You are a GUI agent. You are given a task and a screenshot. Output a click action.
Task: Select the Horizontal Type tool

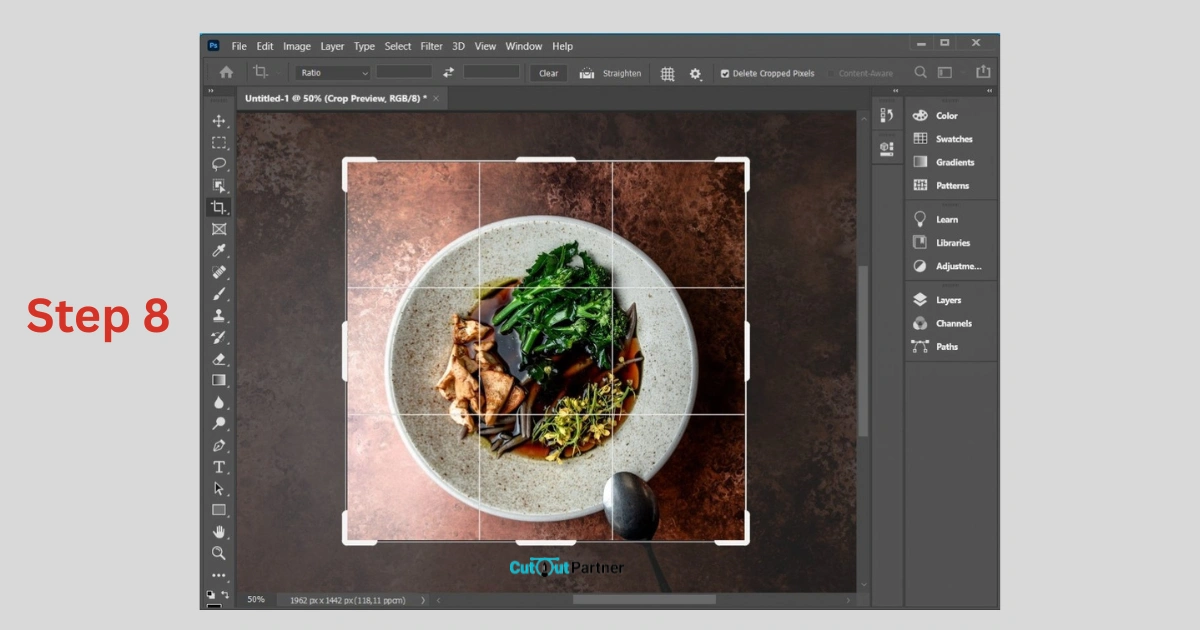click(x=219, y=467)
